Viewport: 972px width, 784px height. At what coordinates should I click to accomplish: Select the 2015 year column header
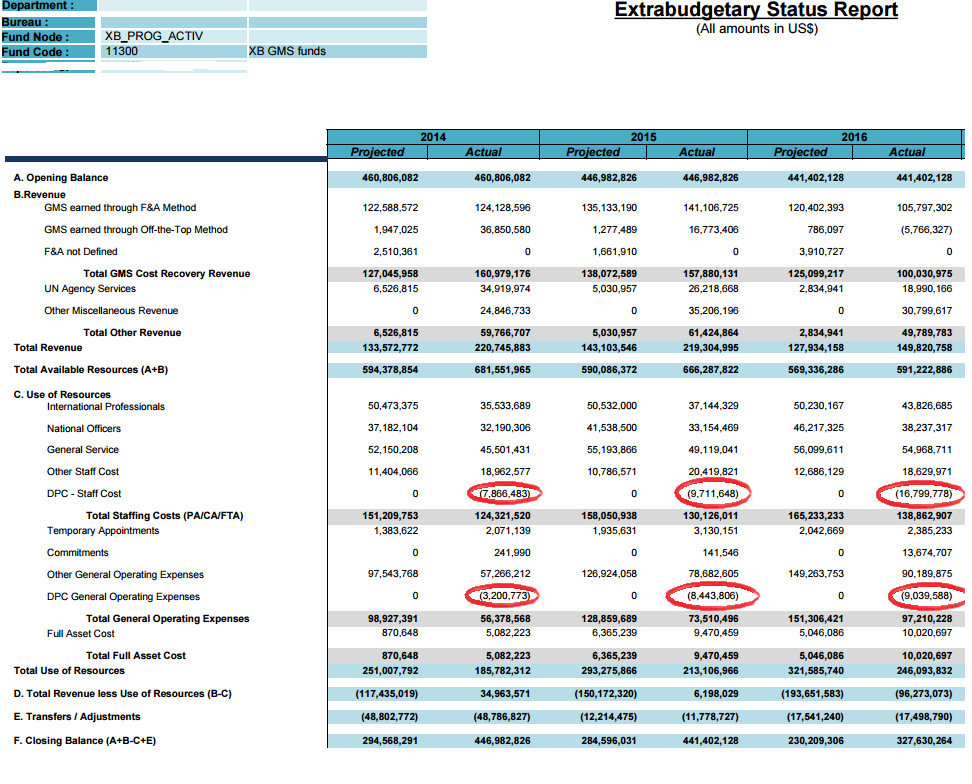pyautogui.click(x=643, y=137)
